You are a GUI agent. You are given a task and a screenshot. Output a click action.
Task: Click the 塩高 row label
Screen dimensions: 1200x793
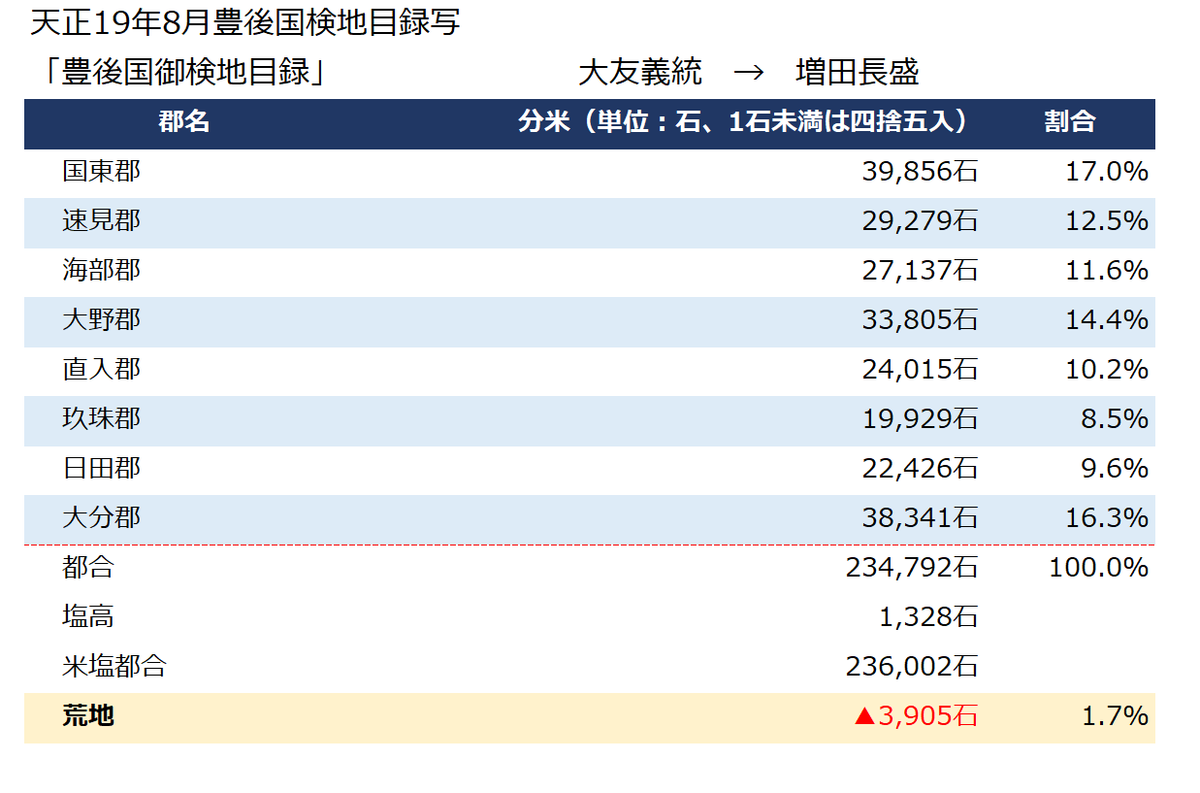tap(88, 618)
